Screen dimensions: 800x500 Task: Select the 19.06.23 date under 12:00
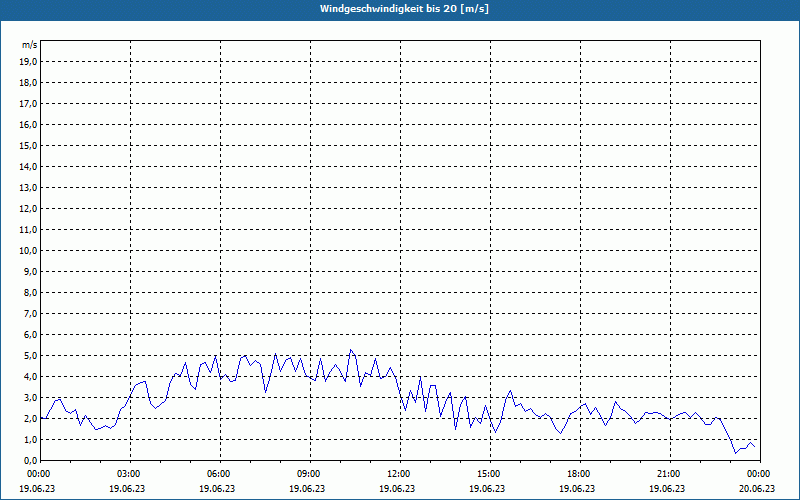397,488
